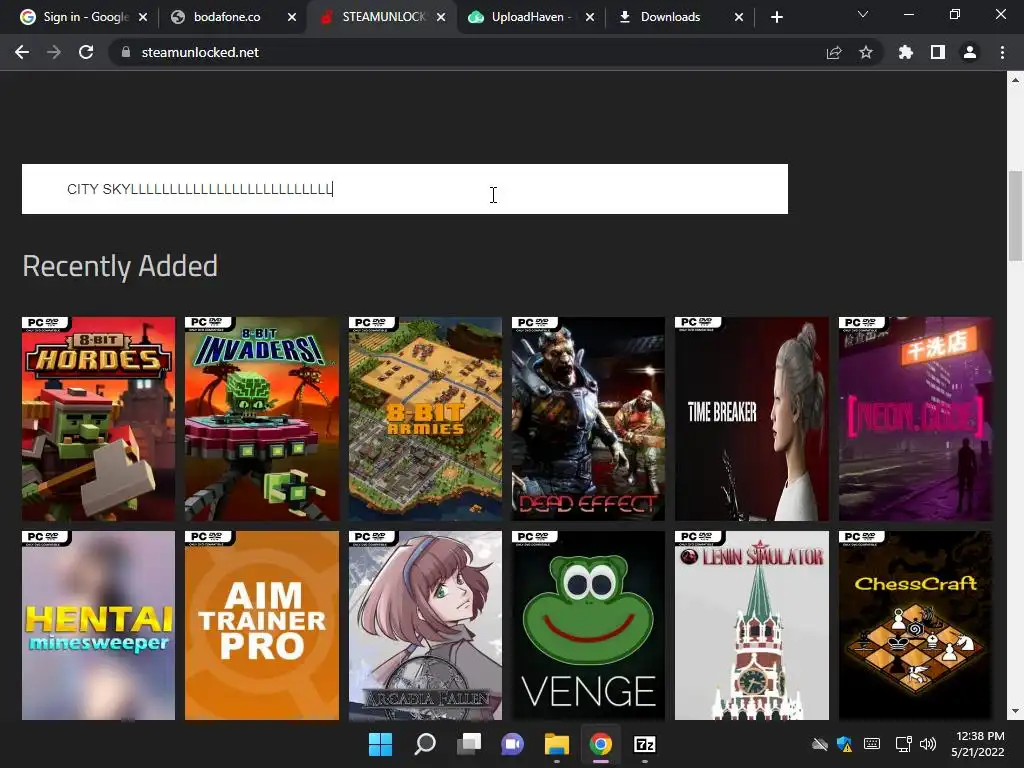Open the Aim Trainer Pro game cover
Image resolution: width=1024 pixels, height=768 pixels.
click(262, 625)
